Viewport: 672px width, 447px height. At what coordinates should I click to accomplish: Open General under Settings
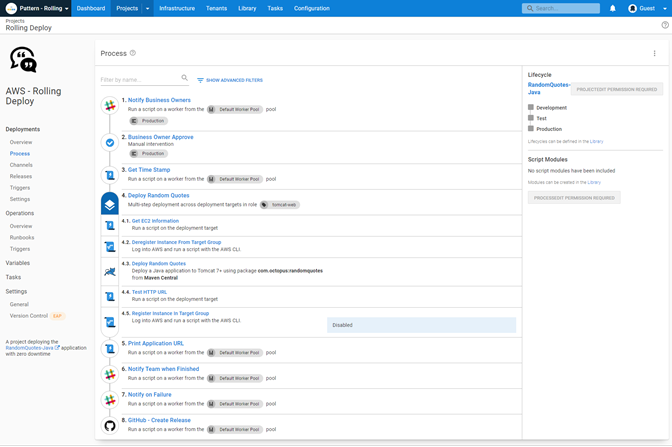click(x=19, y=304)
